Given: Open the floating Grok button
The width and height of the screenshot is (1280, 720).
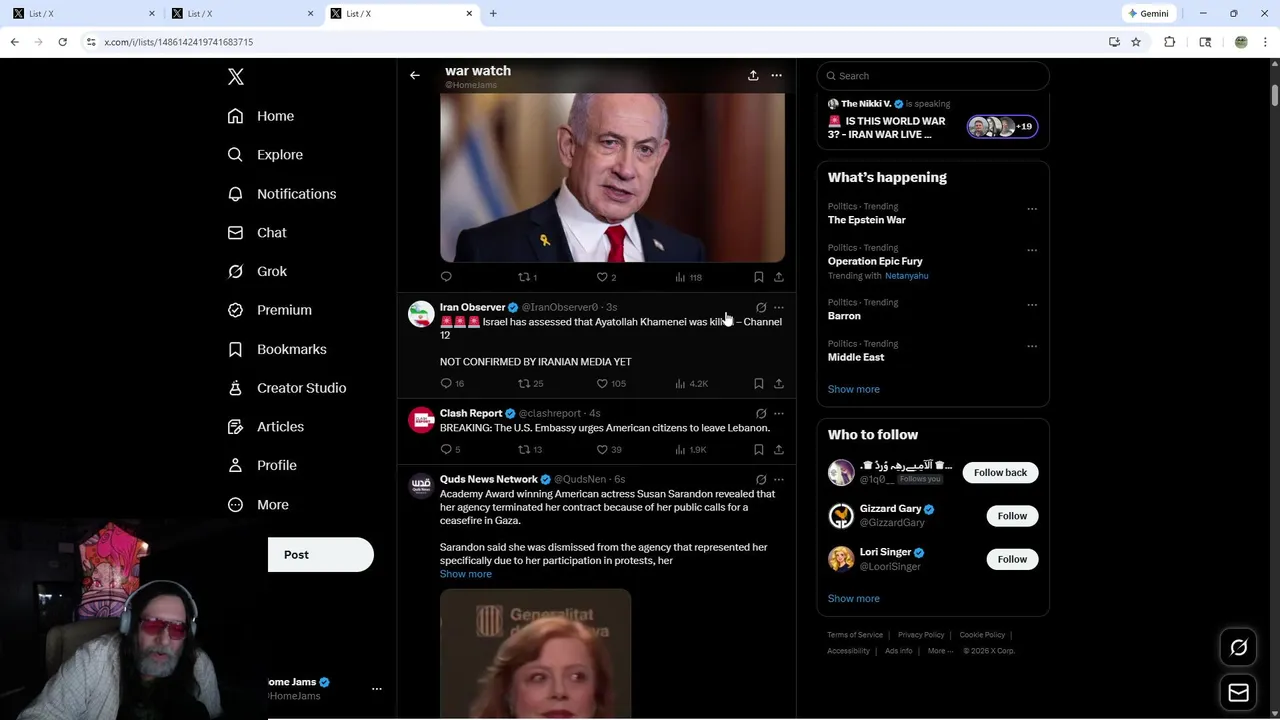Looking at the screenshot, I should point(1238,648).
